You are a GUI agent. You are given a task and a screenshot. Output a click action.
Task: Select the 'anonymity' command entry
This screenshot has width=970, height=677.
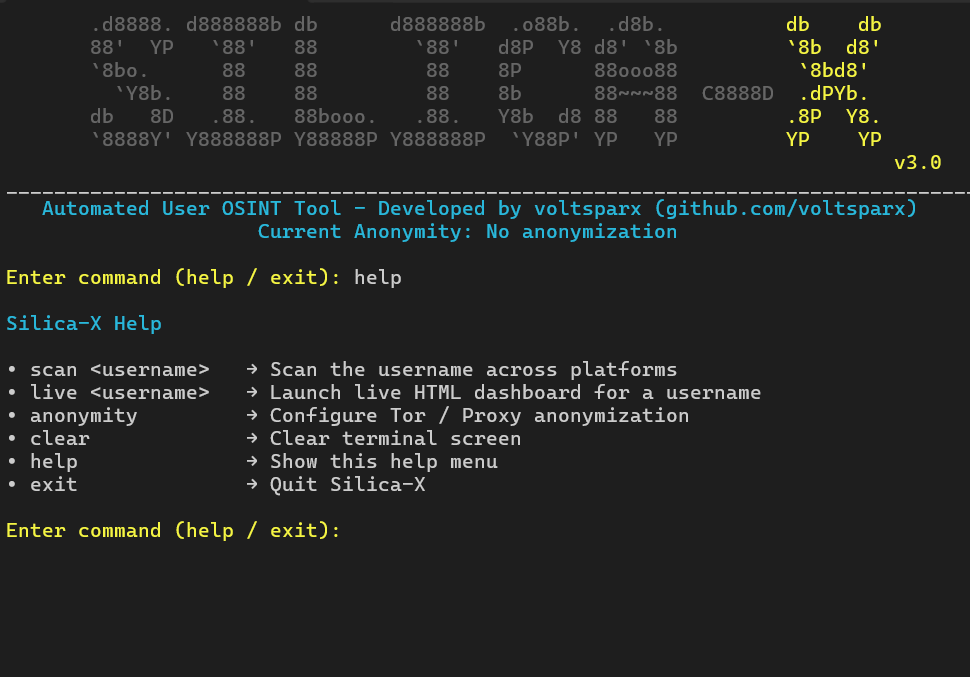[x=84, y=416]
